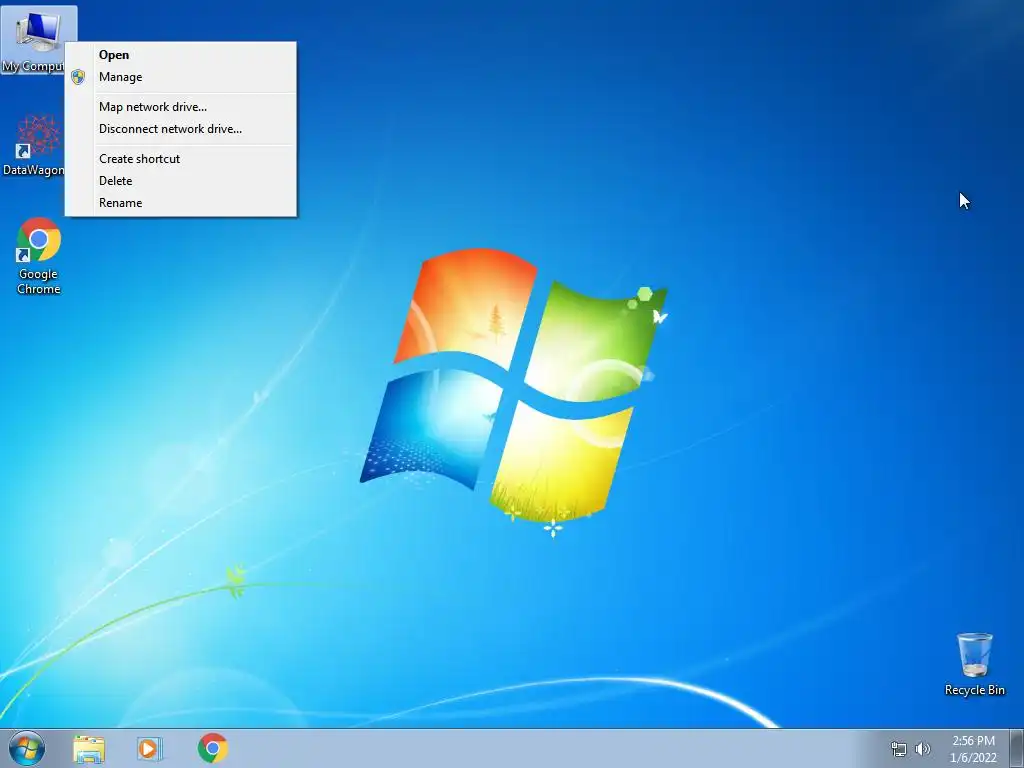This screenshot has width=1024, height=768.
Task: Choose Manage in the context menu
Action: coord(180,77)
